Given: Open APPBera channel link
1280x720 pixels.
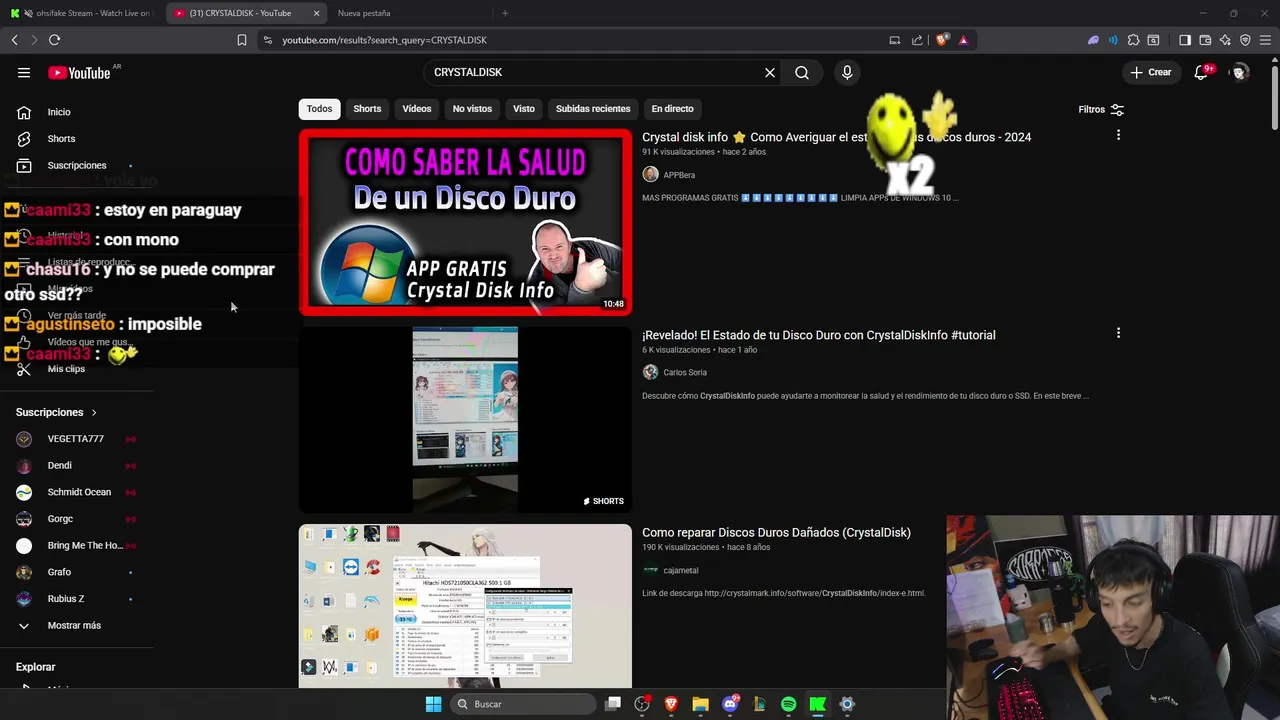Looking at the screenshot, I should coord(679,175).
